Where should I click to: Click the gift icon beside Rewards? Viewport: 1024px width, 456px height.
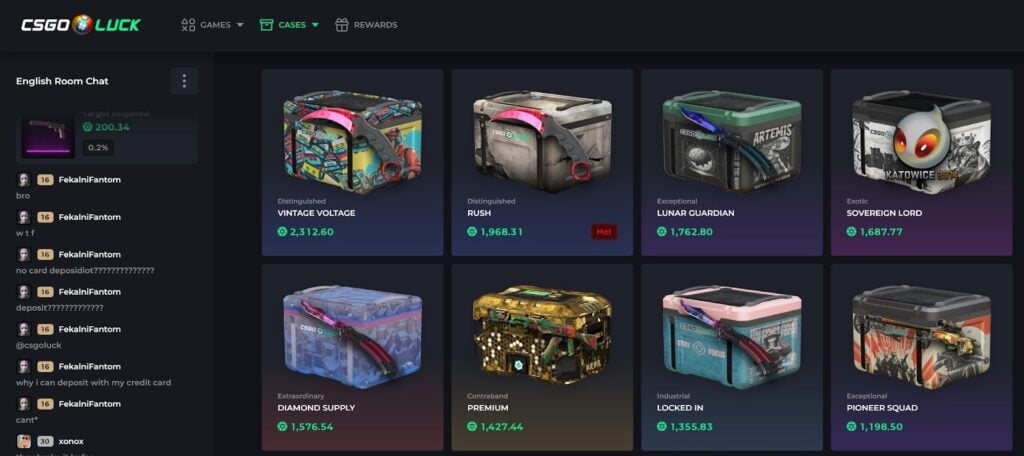click(342, 25)
